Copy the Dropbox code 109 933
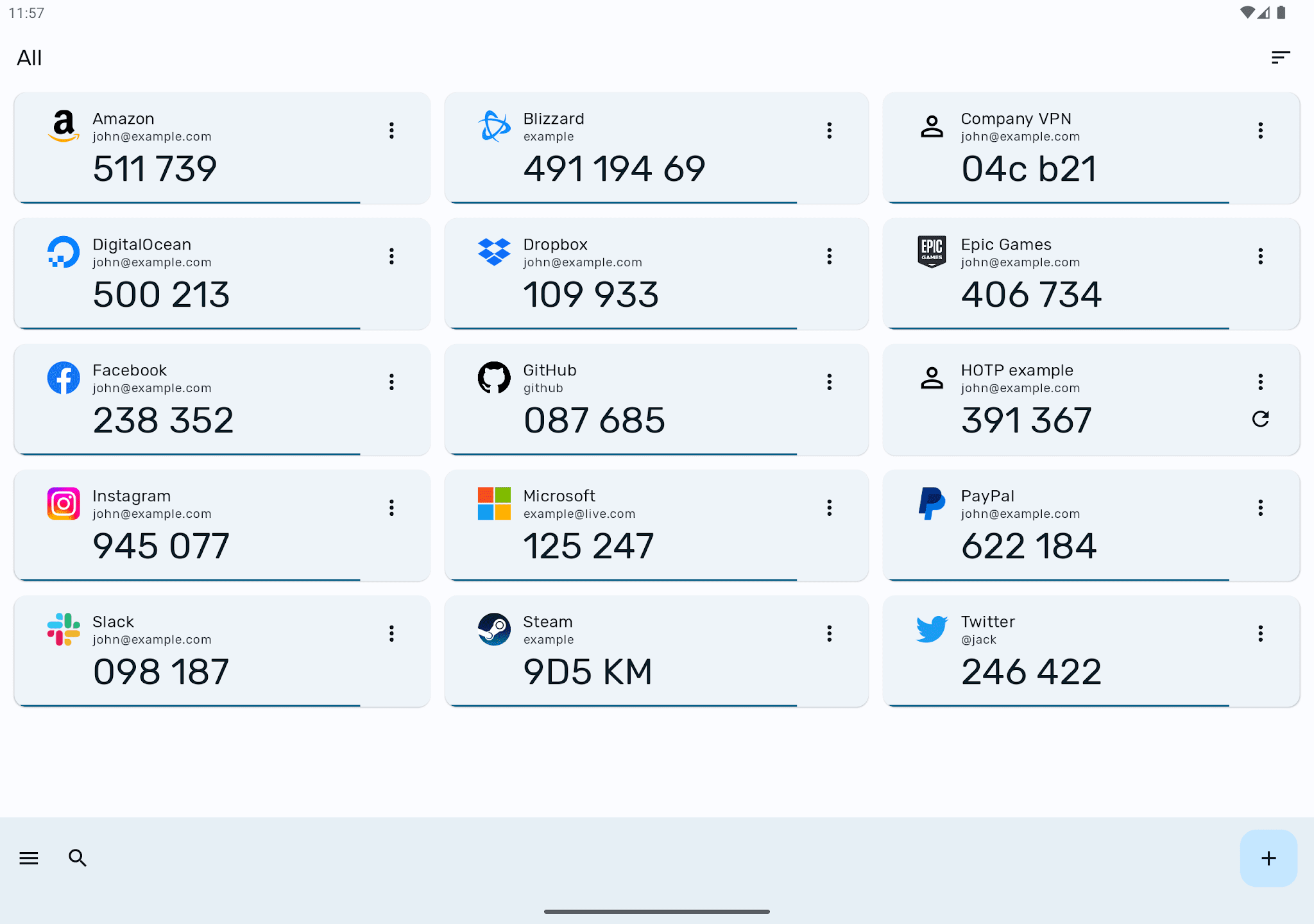 (x=590, y=295)
